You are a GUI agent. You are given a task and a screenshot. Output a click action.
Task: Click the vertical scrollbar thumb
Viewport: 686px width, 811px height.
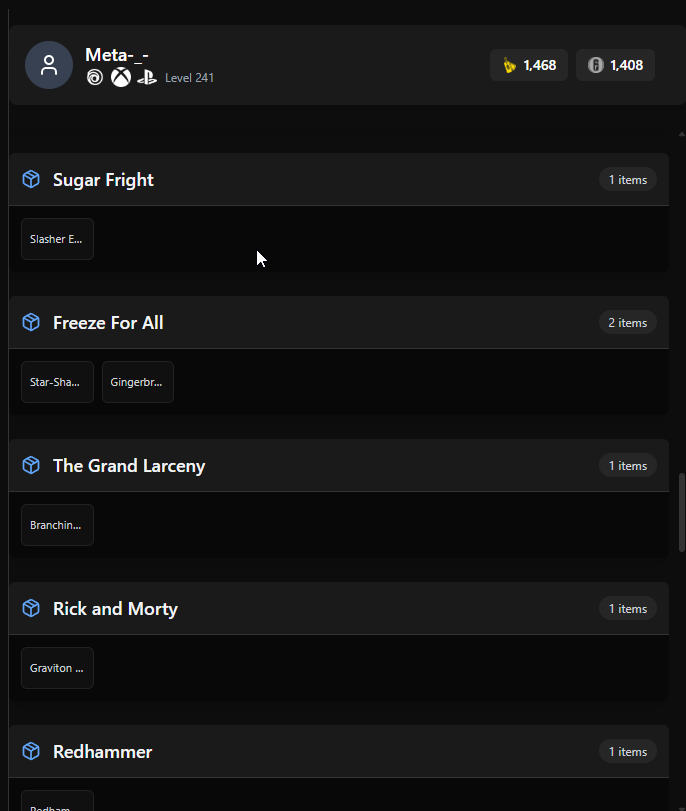pos(682,512)
